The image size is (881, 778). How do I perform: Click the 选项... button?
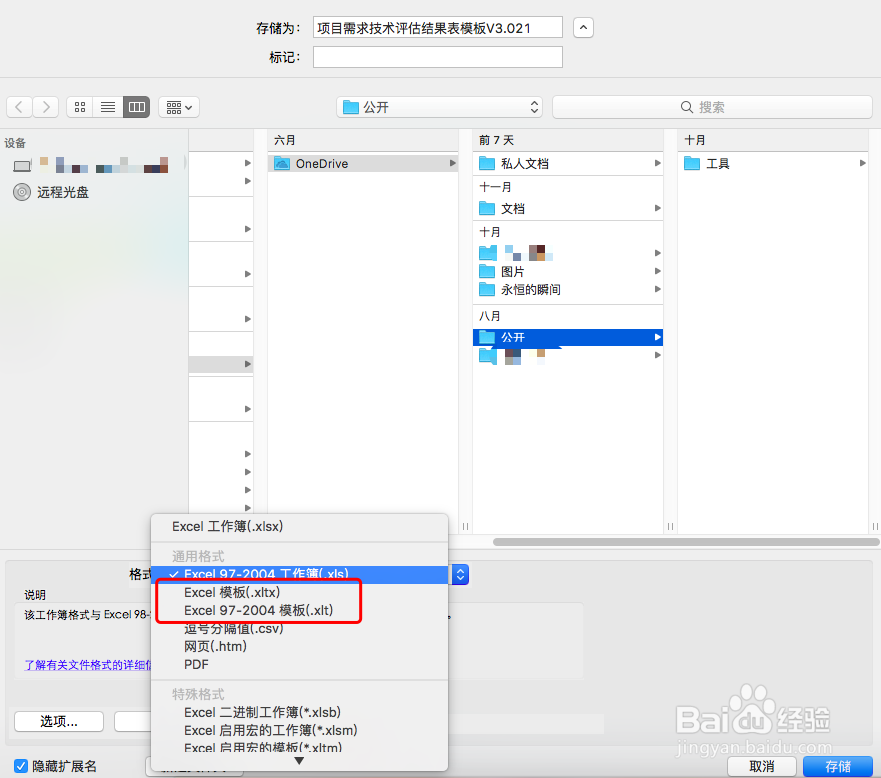point(59,721)
